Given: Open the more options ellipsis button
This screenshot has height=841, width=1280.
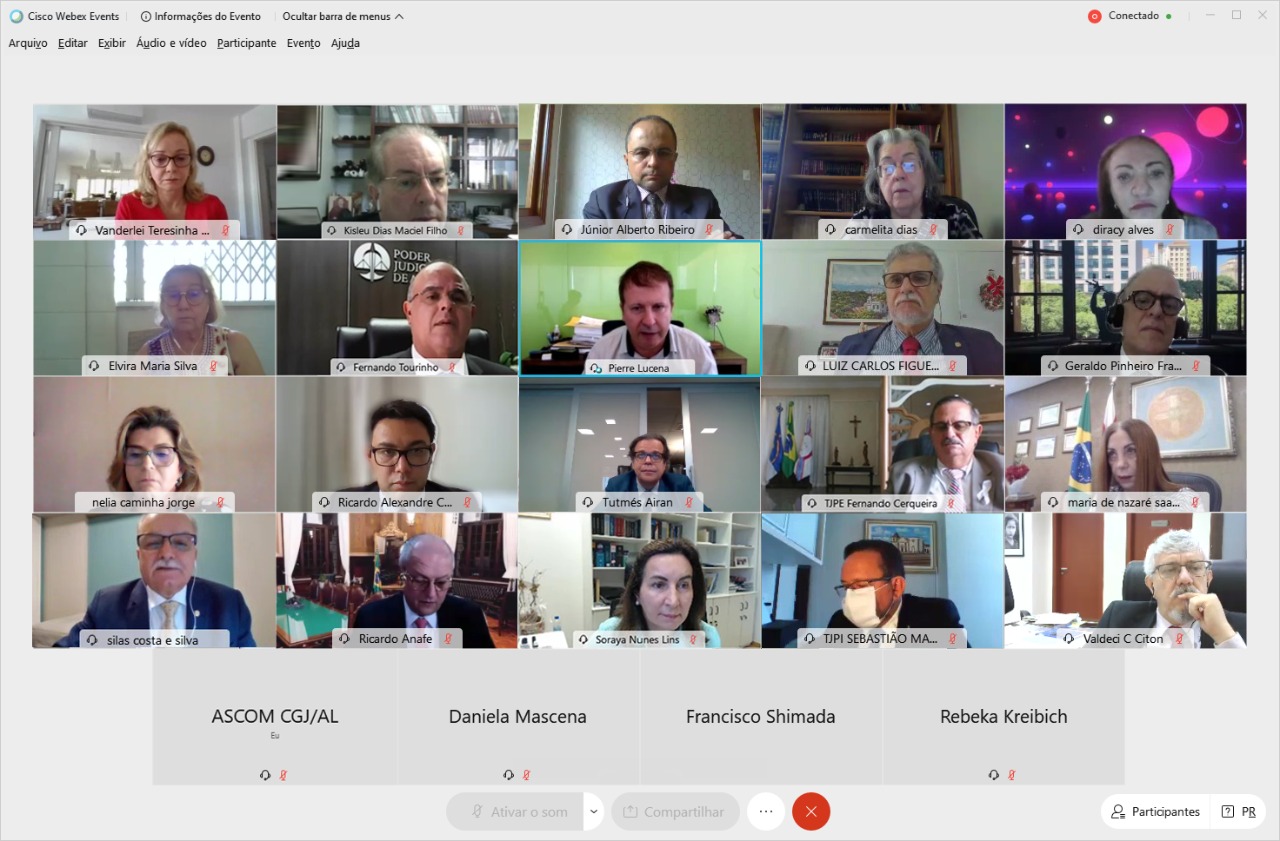Looking at the screenshot, I should (766, 812).
